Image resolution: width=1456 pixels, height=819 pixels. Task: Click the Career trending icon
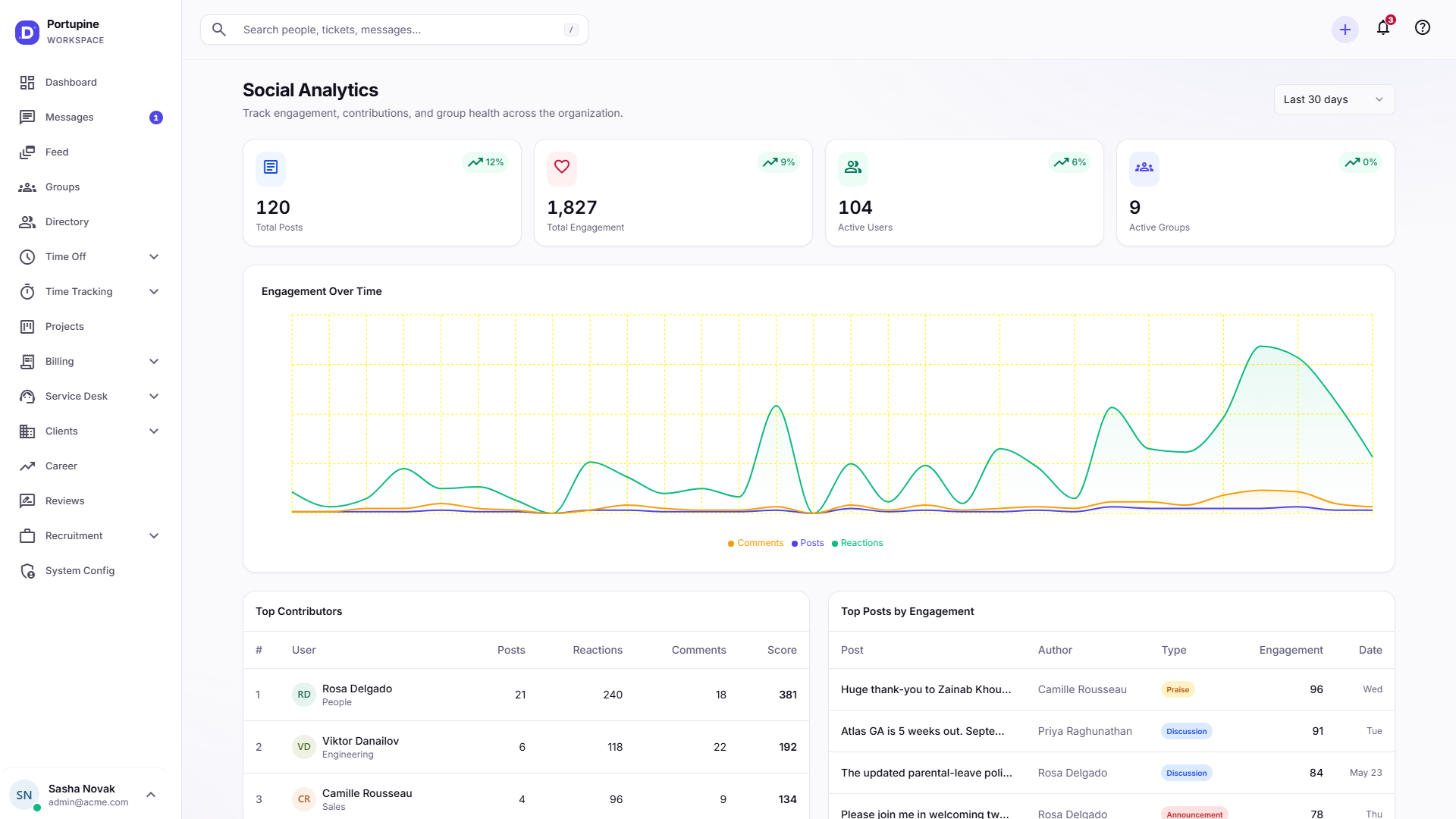[x=27, y=466]
